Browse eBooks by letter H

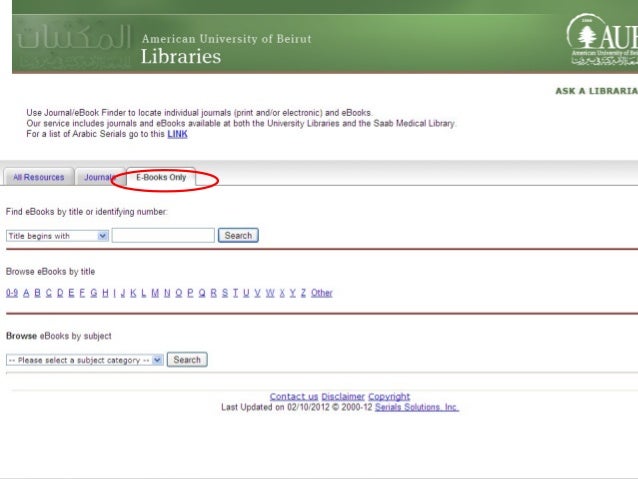105,293
